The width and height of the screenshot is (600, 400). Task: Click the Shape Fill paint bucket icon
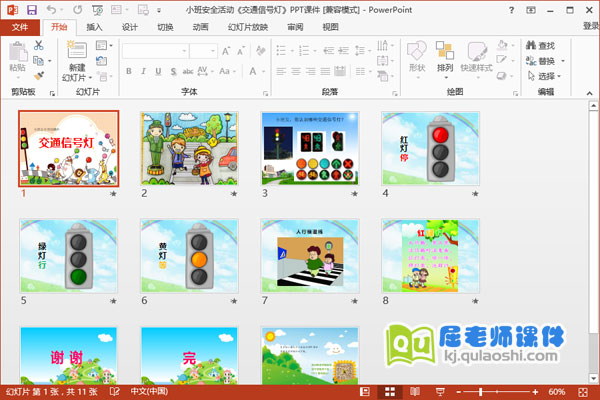[x=502, y=45]
